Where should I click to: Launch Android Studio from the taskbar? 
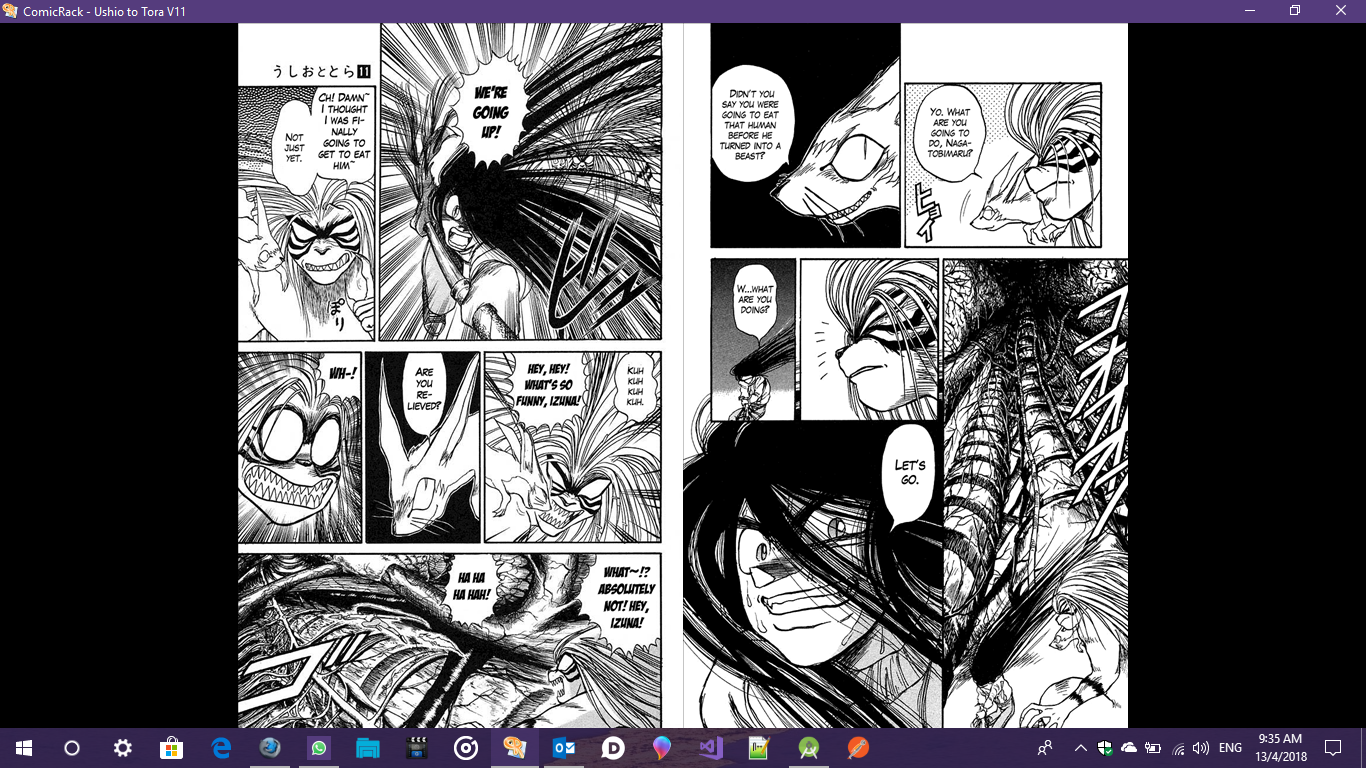(809, 748)
